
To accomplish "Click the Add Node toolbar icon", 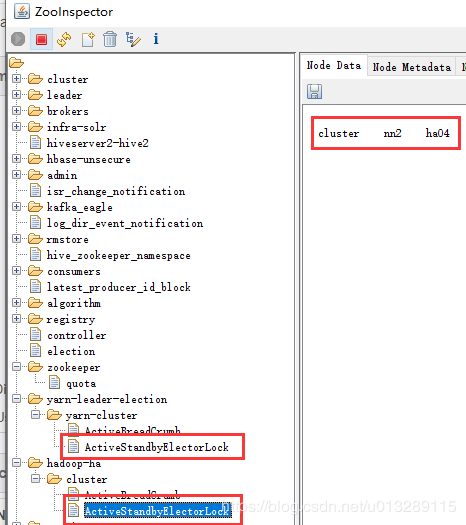I will (x=88, y=39).
